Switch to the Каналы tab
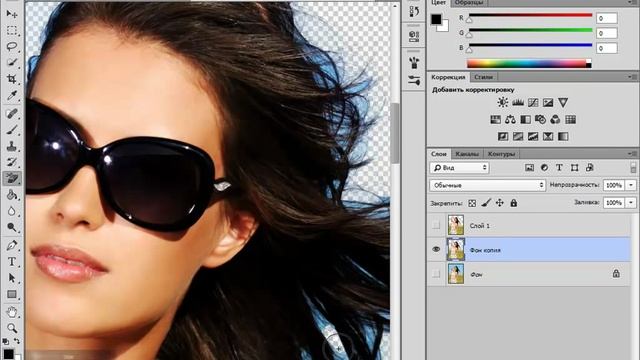Image resolution: width=640 pixels, height=360 pixels. click(x=467, y=154)
